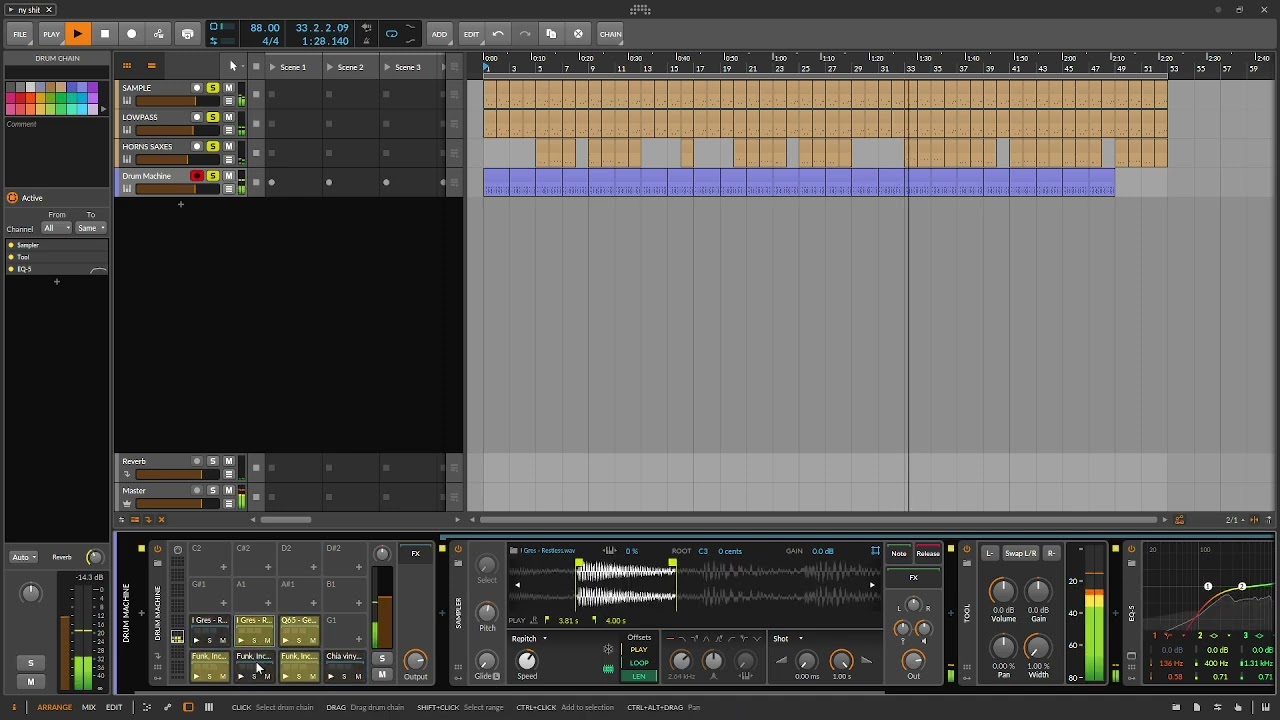Open the FILE menu
Viewport: 1280px width, 720px height.
click(x=20, y=34)
